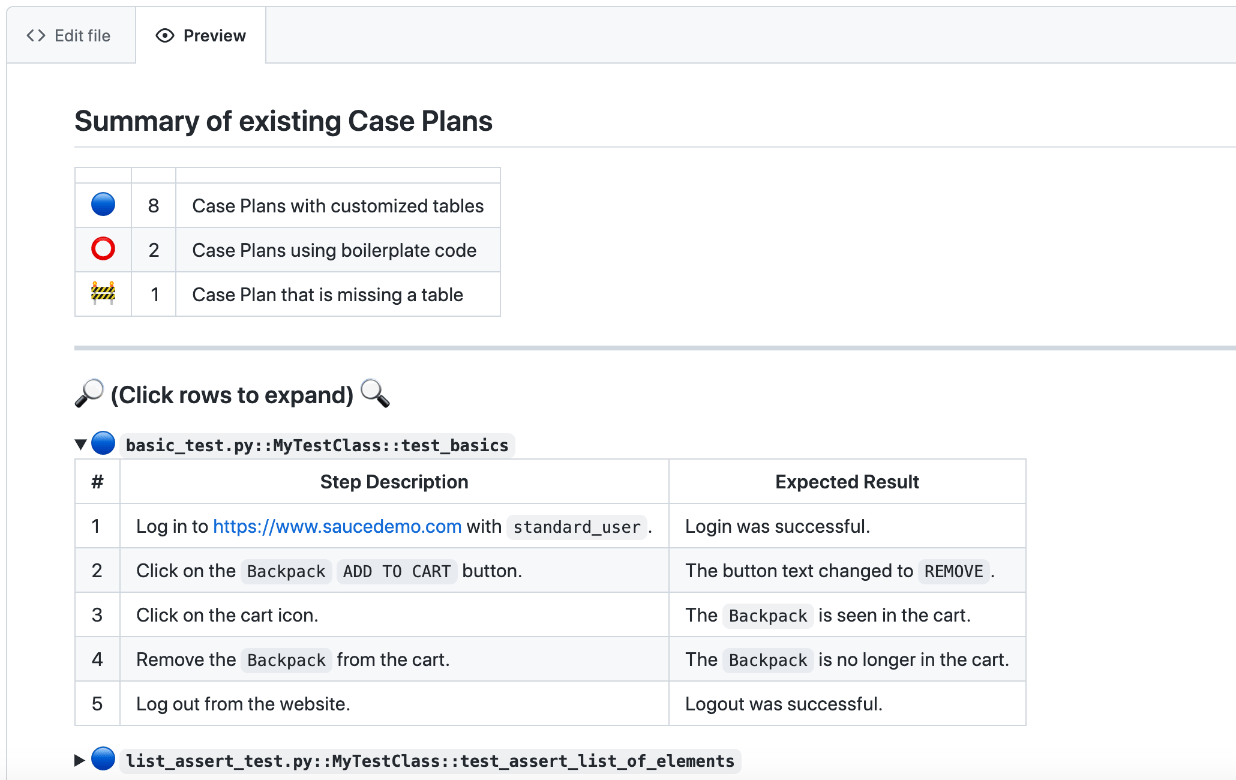Click the red circle boilerplate code icon
1236x780 pixels.
click(x=101, y=249)
